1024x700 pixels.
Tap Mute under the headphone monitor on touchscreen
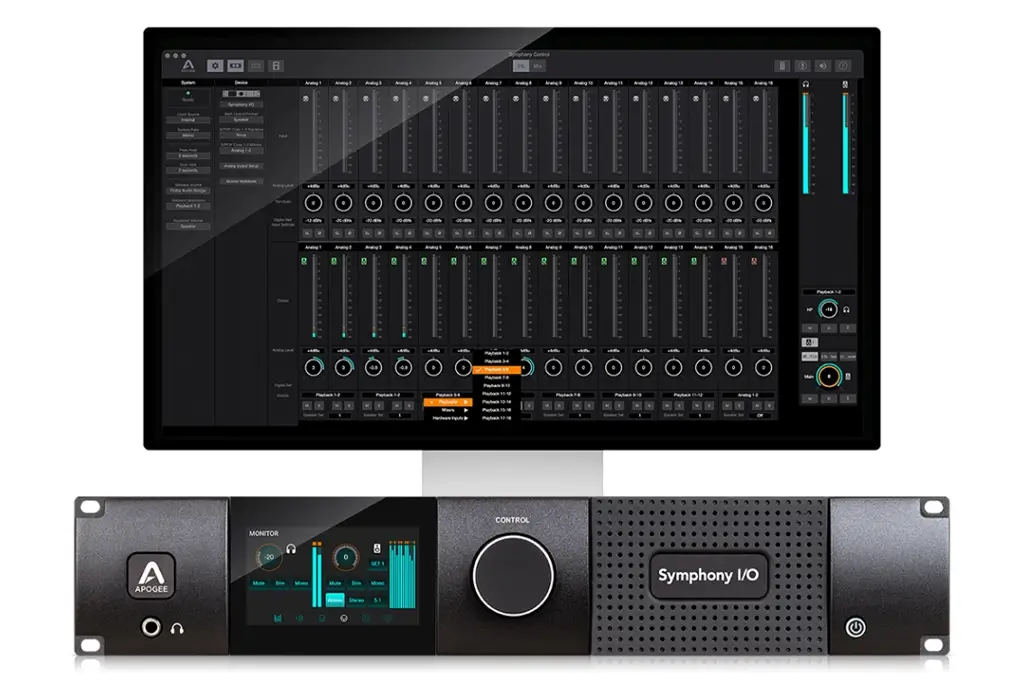tap(257, 581)
